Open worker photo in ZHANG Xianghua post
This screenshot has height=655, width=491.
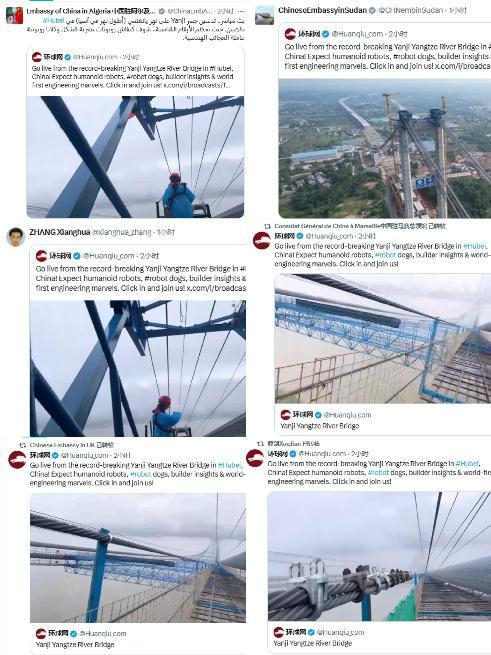(x=138, y=368)
